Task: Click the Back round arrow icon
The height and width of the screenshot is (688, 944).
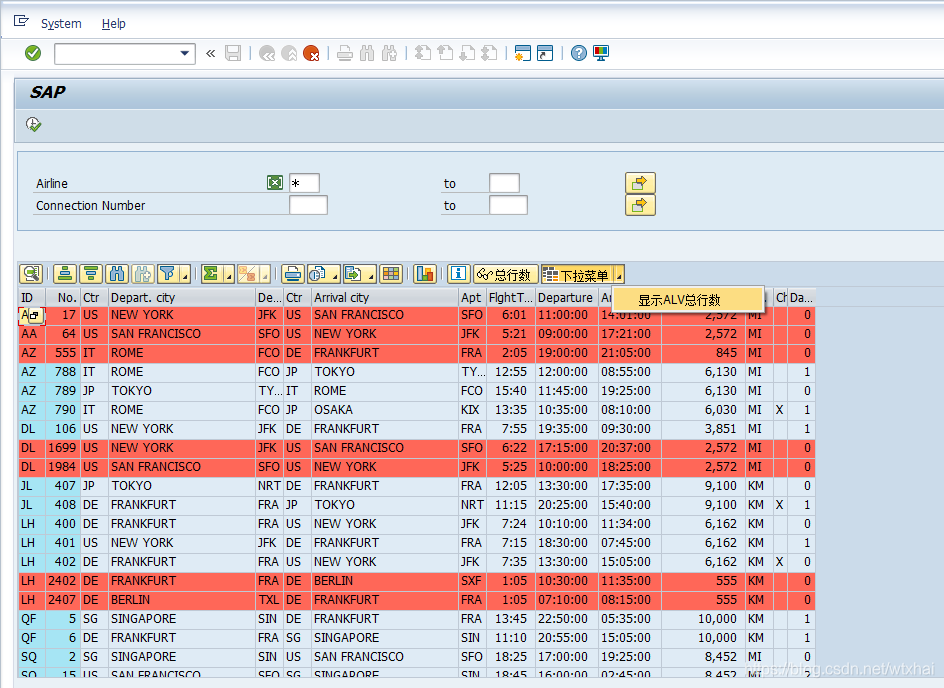Action: (267, 54)
